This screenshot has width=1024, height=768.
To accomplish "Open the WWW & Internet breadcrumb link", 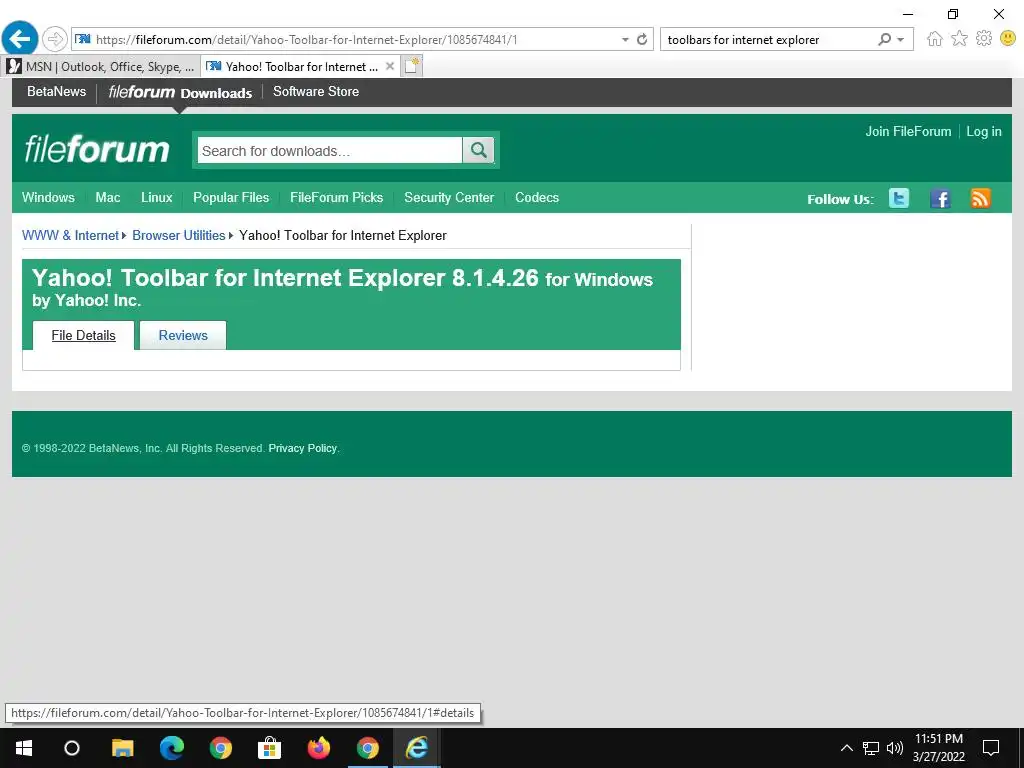I will pos(70,235).
